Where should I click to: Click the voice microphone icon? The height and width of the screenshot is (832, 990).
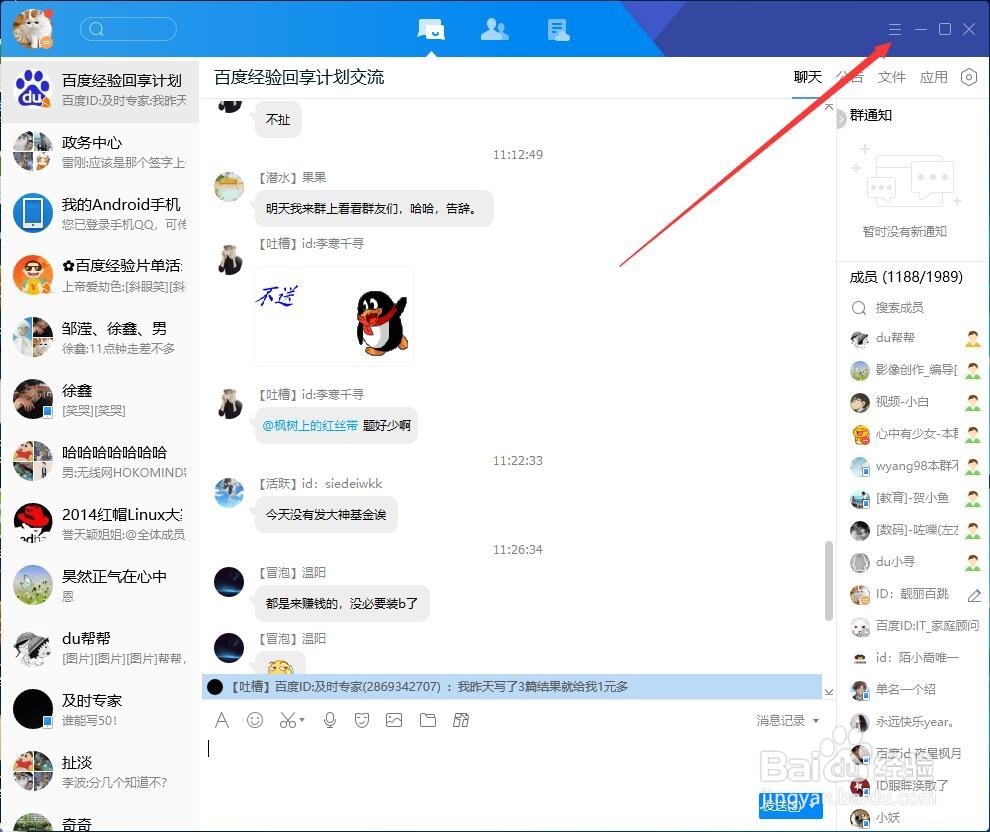point(330,720)
